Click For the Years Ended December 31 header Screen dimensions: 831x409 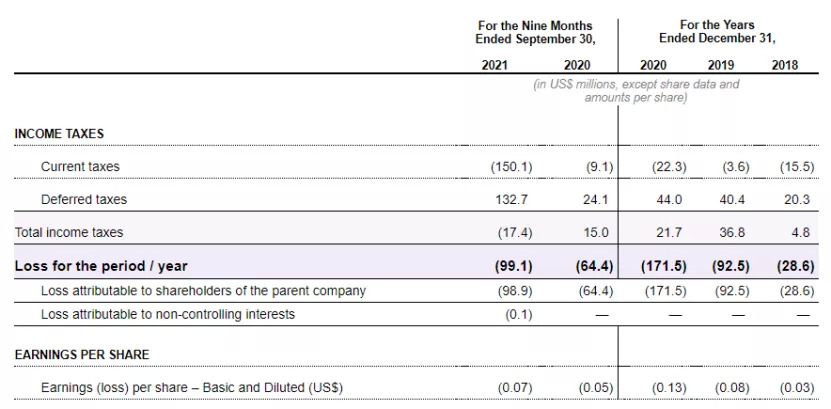[x=718, y=32]
